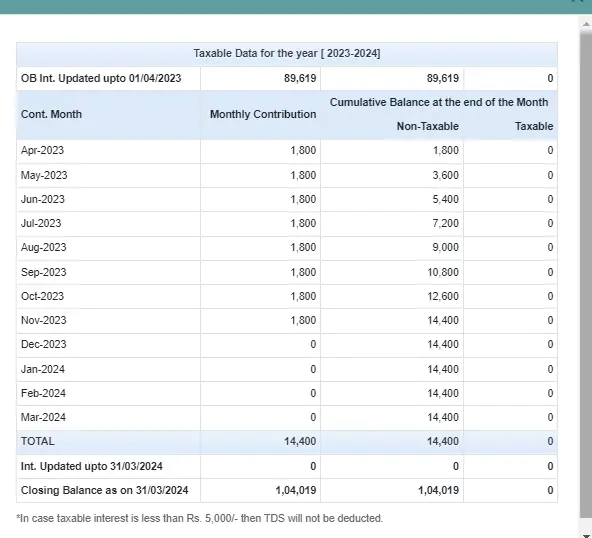Select the May-2023 row label
This screenshot has height=538, width=592.
point(44,175)
